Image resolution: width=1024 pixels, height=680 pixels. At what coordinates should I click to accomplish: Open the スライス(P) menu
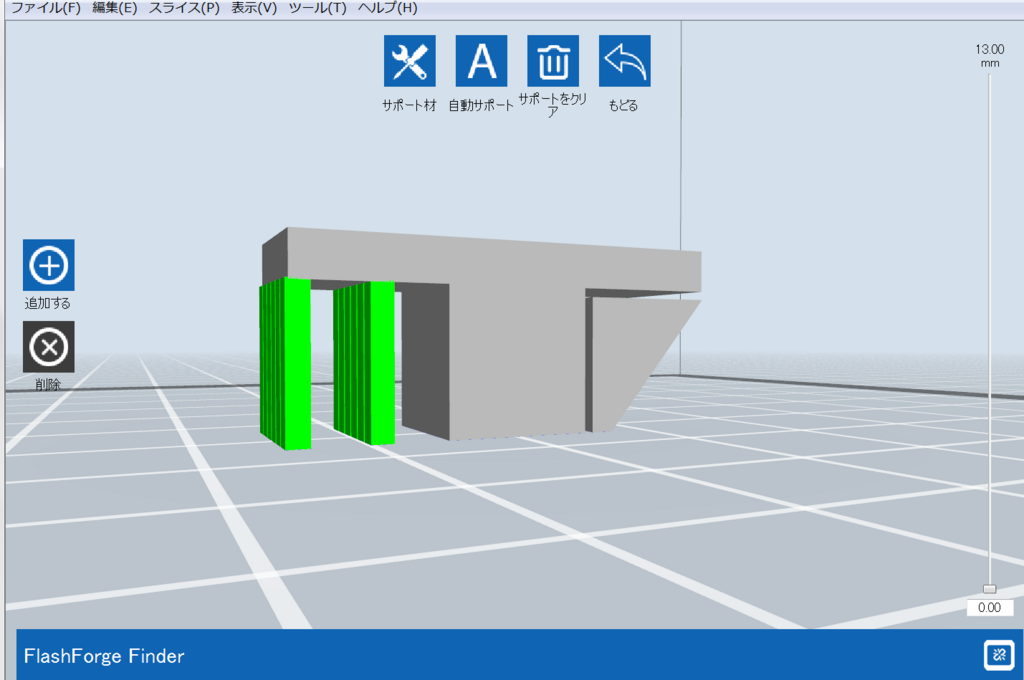(184, 8)
